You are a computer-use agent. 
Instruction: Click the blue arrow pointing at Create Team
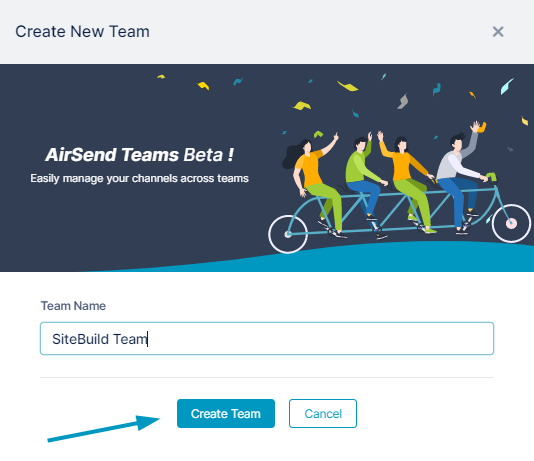[104, 428]
